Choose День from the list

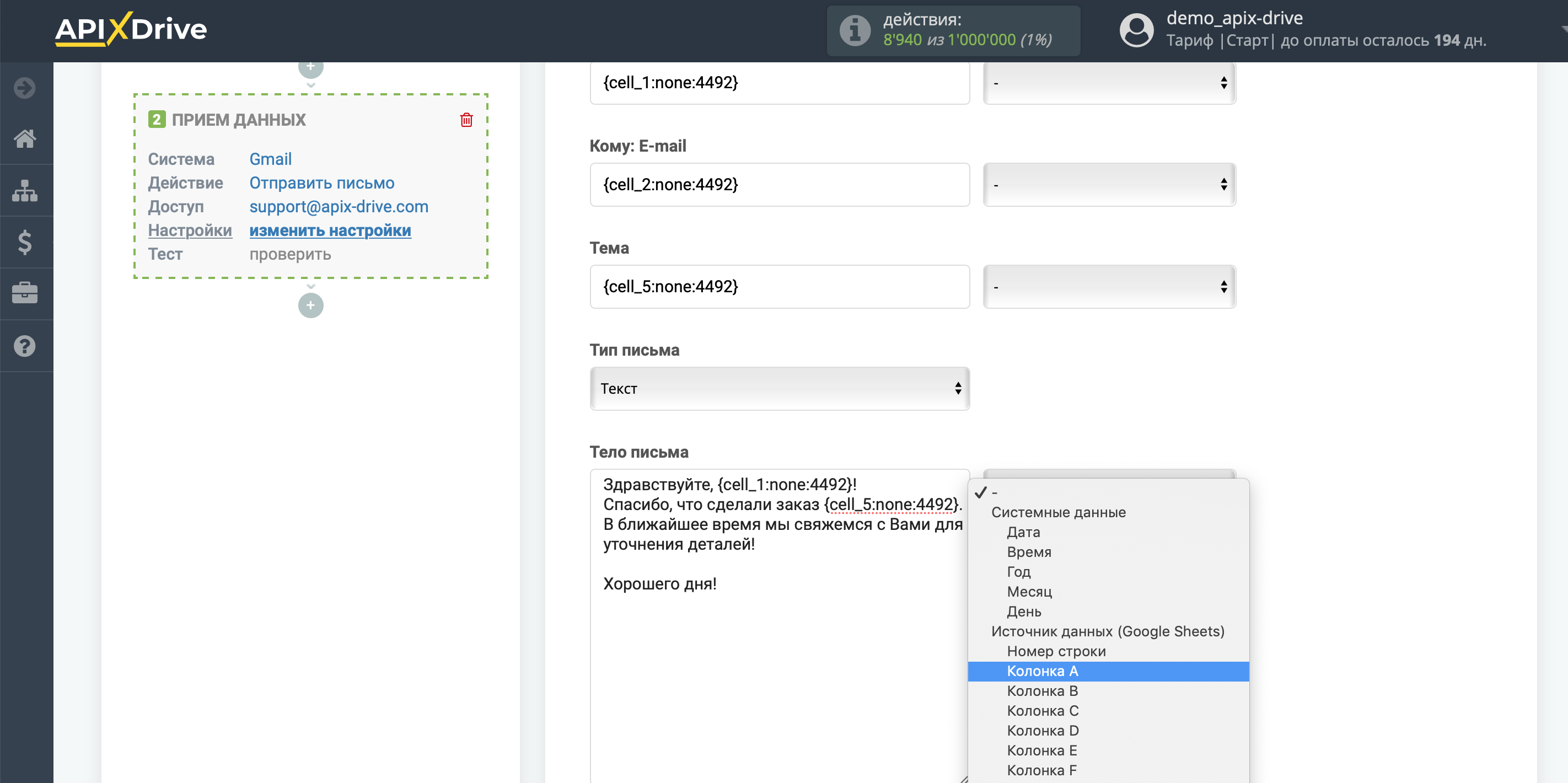1108,612
